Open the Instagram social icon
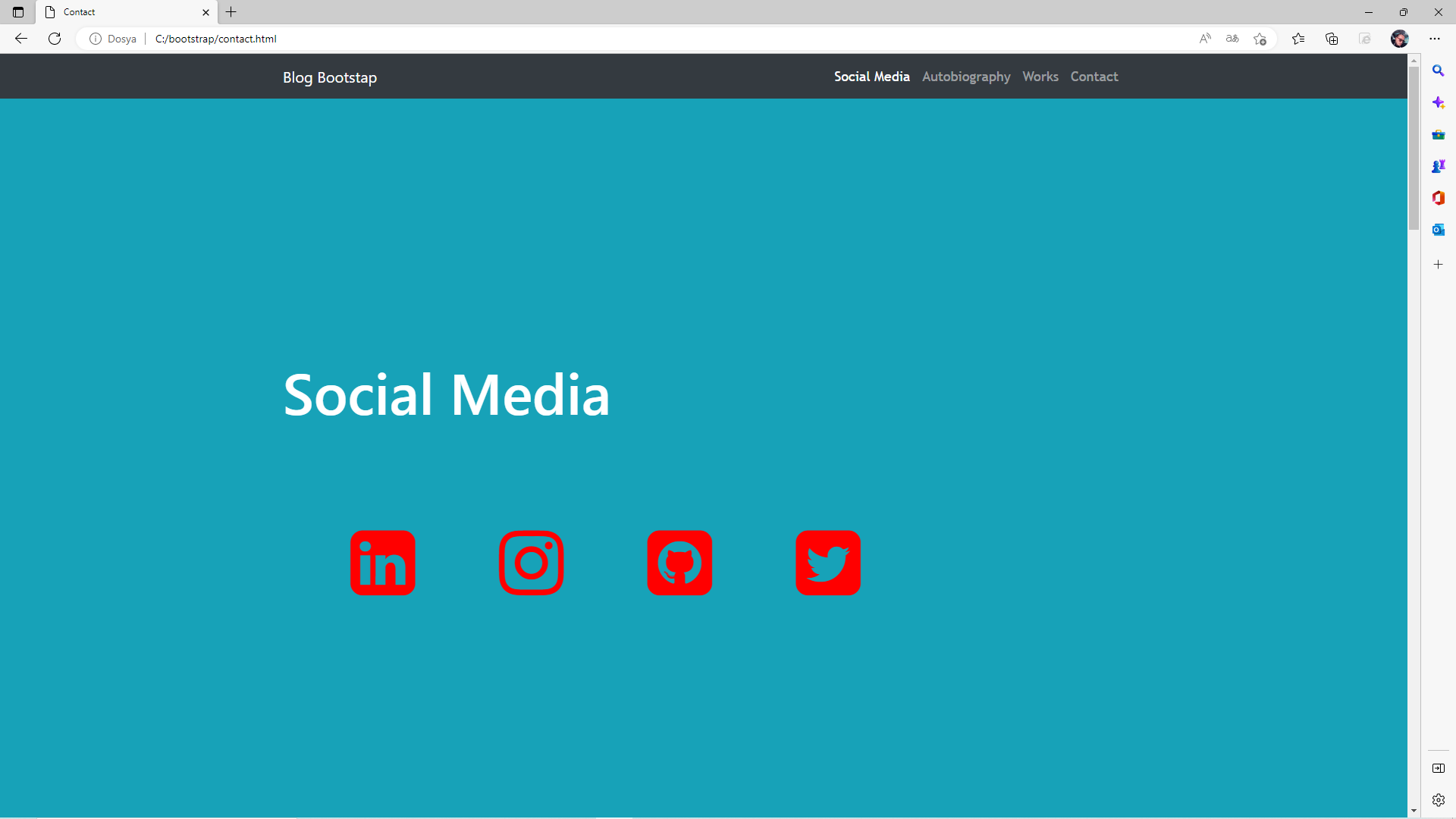This screenshot has width=1456, height=819. point(531,563)
